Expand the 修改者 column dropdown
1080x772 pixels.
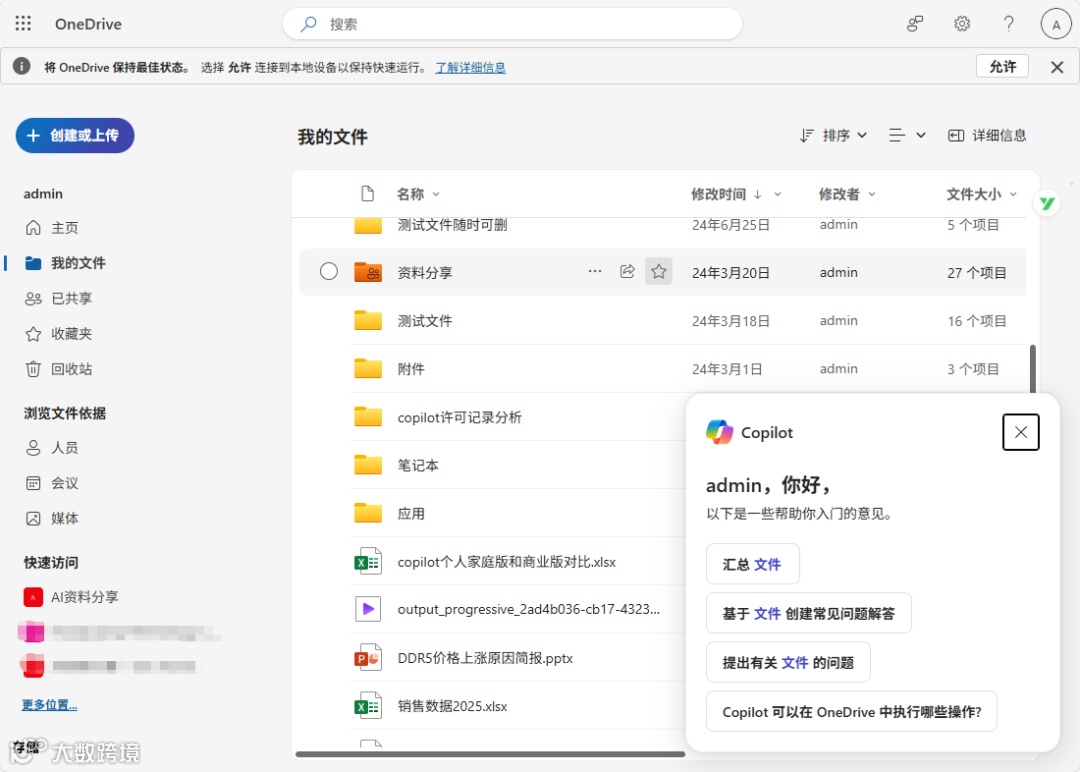[x=872, y=194]
